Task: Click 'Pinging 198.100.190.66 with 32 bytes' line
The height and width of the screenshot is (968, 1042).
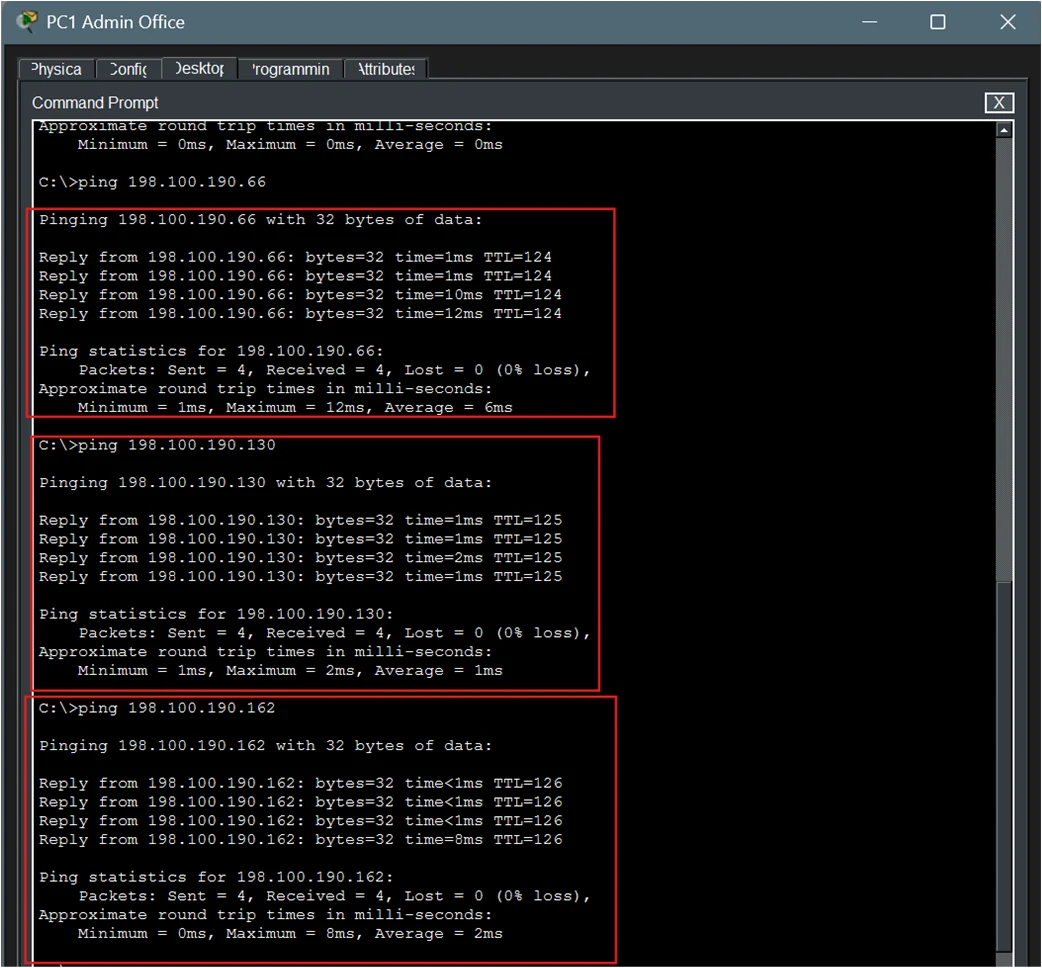Action: (x=260, y=220)
